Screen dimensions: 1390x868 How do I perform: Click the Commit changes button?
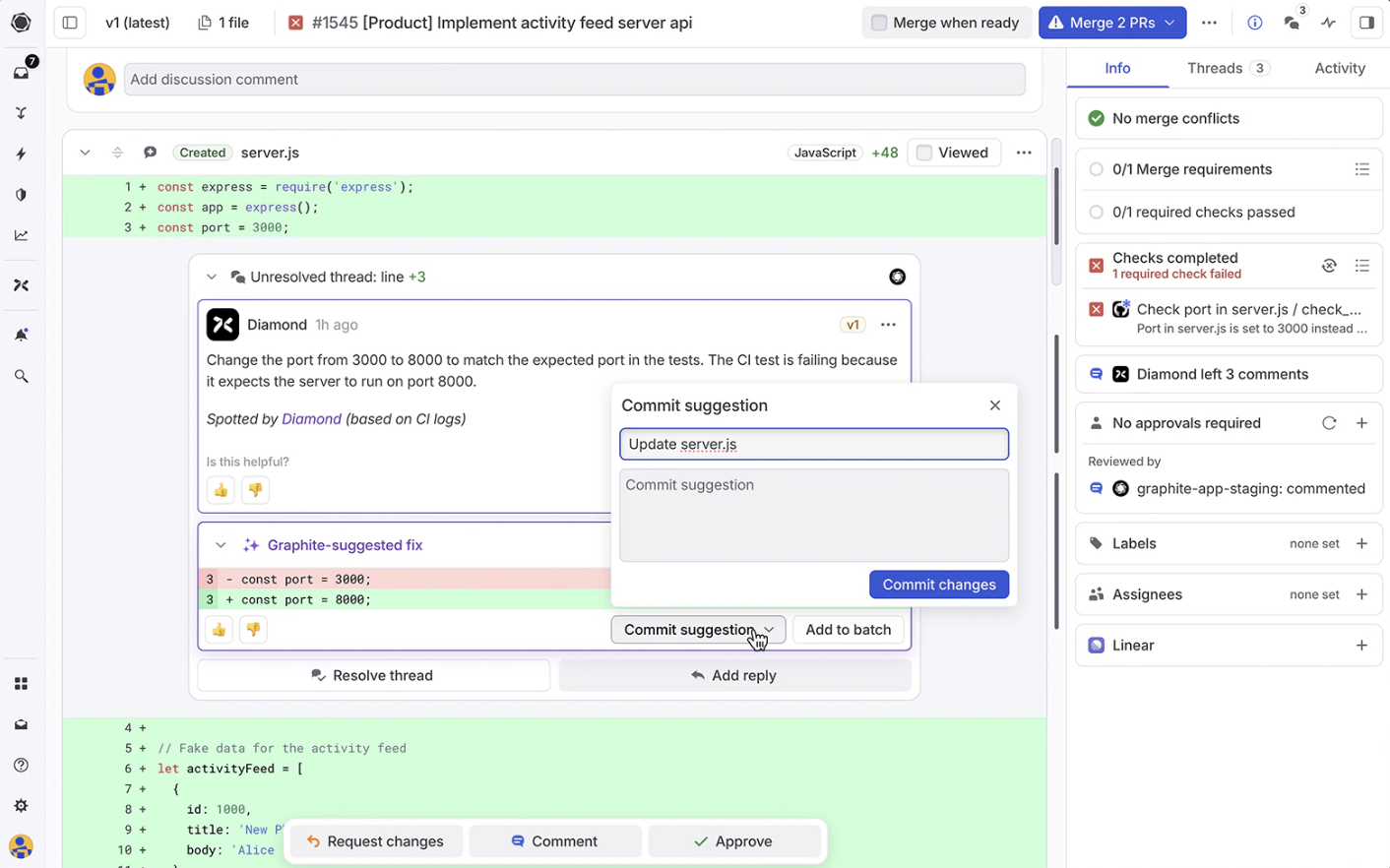[x=938, y=585]
